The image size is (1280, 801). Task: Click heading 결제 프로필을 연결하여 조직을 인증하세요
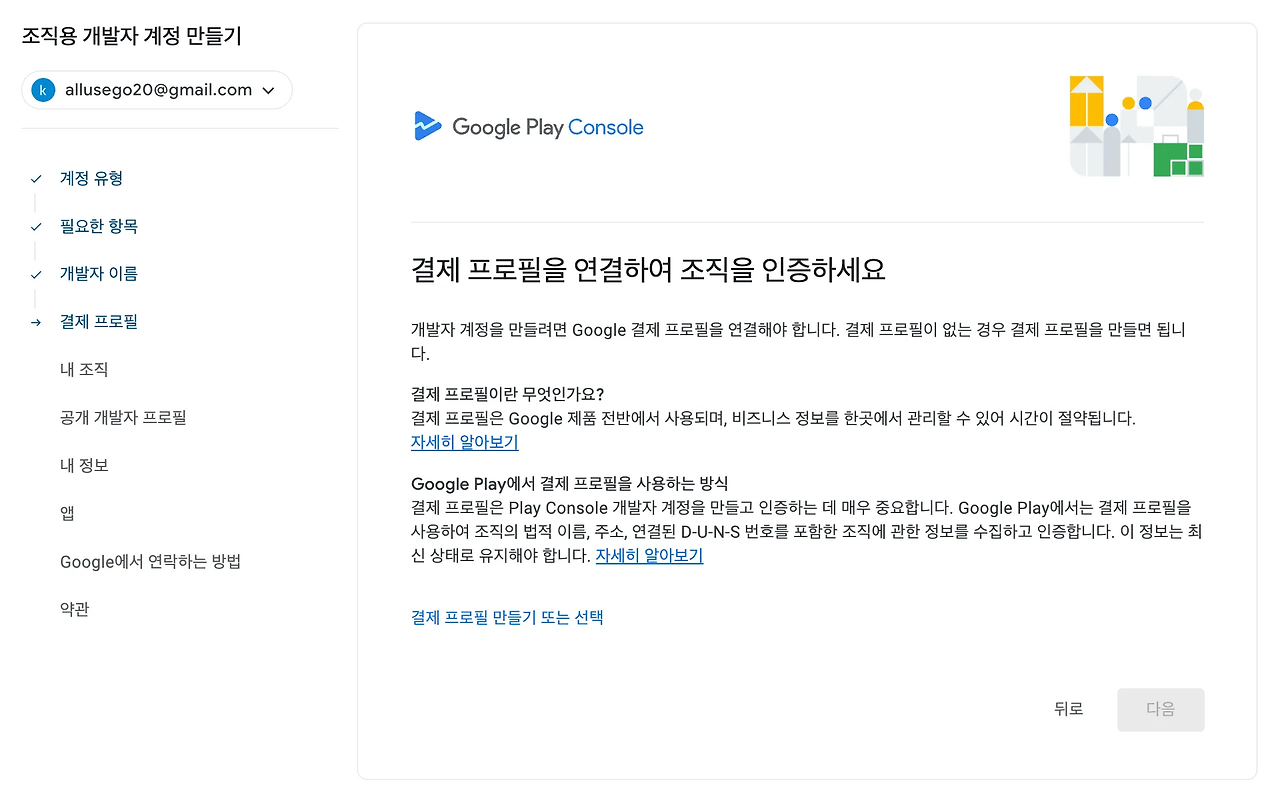click(x=648, y=269)
